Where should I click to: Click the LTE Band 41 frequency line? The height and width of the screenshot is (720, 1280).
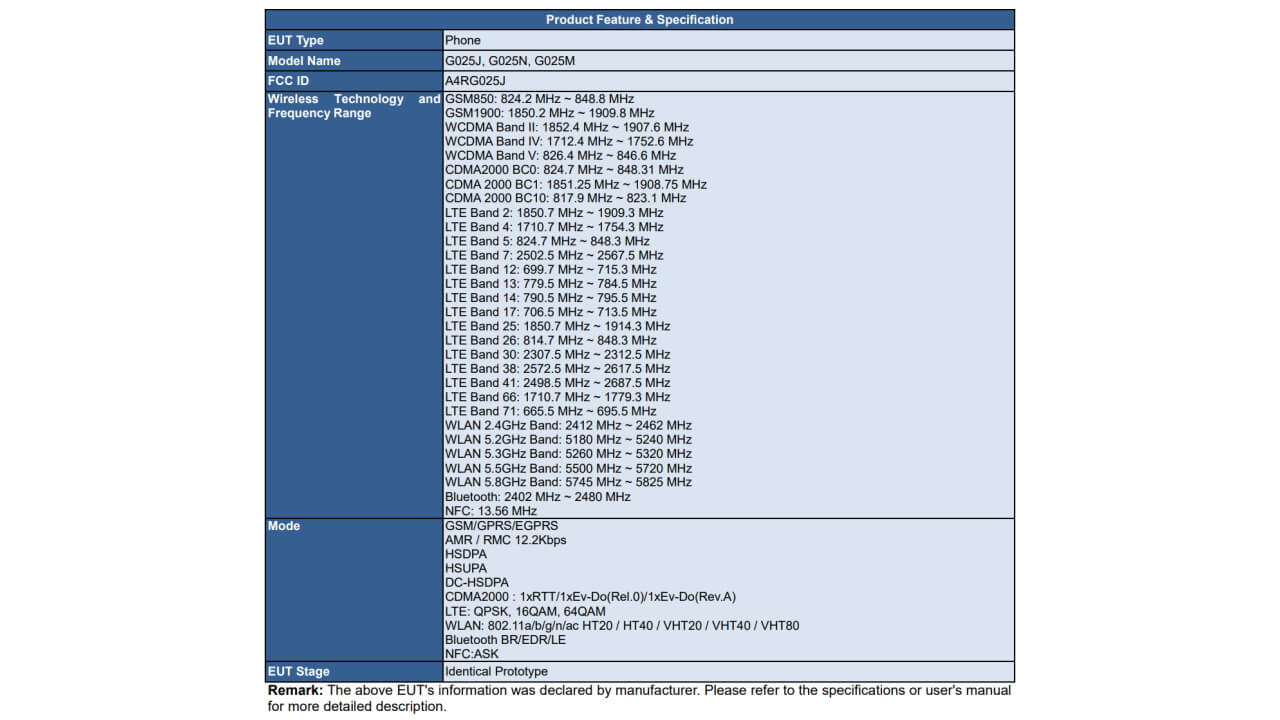click(x=557, y=383)
